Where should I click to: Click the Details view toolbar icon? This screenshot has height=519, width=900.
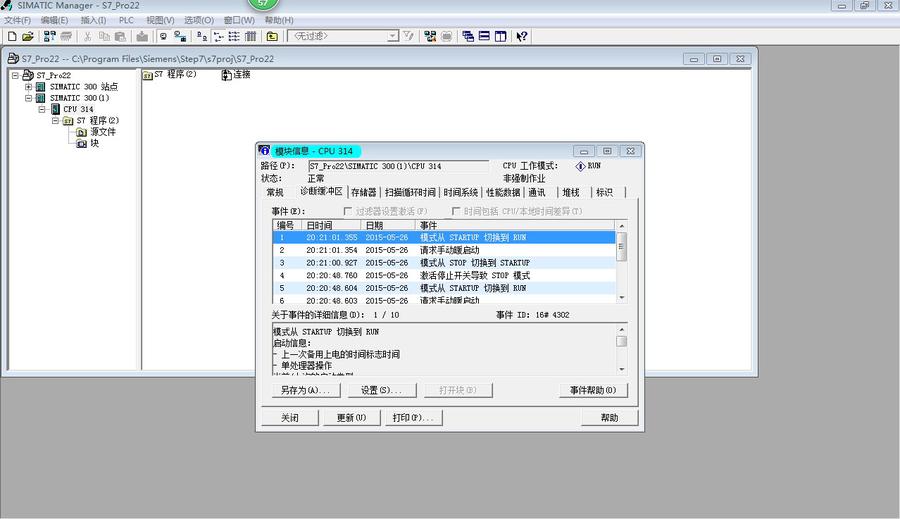click(x=250, y=36)
